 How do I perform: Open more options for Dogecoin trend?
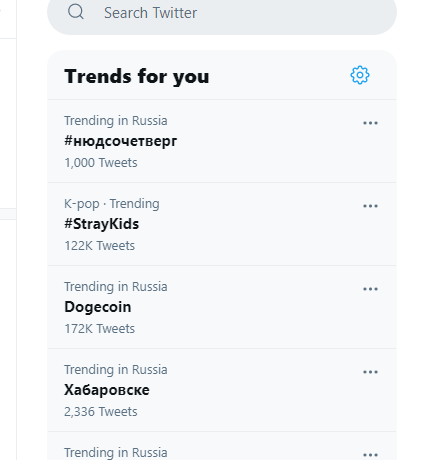(370, 289)
